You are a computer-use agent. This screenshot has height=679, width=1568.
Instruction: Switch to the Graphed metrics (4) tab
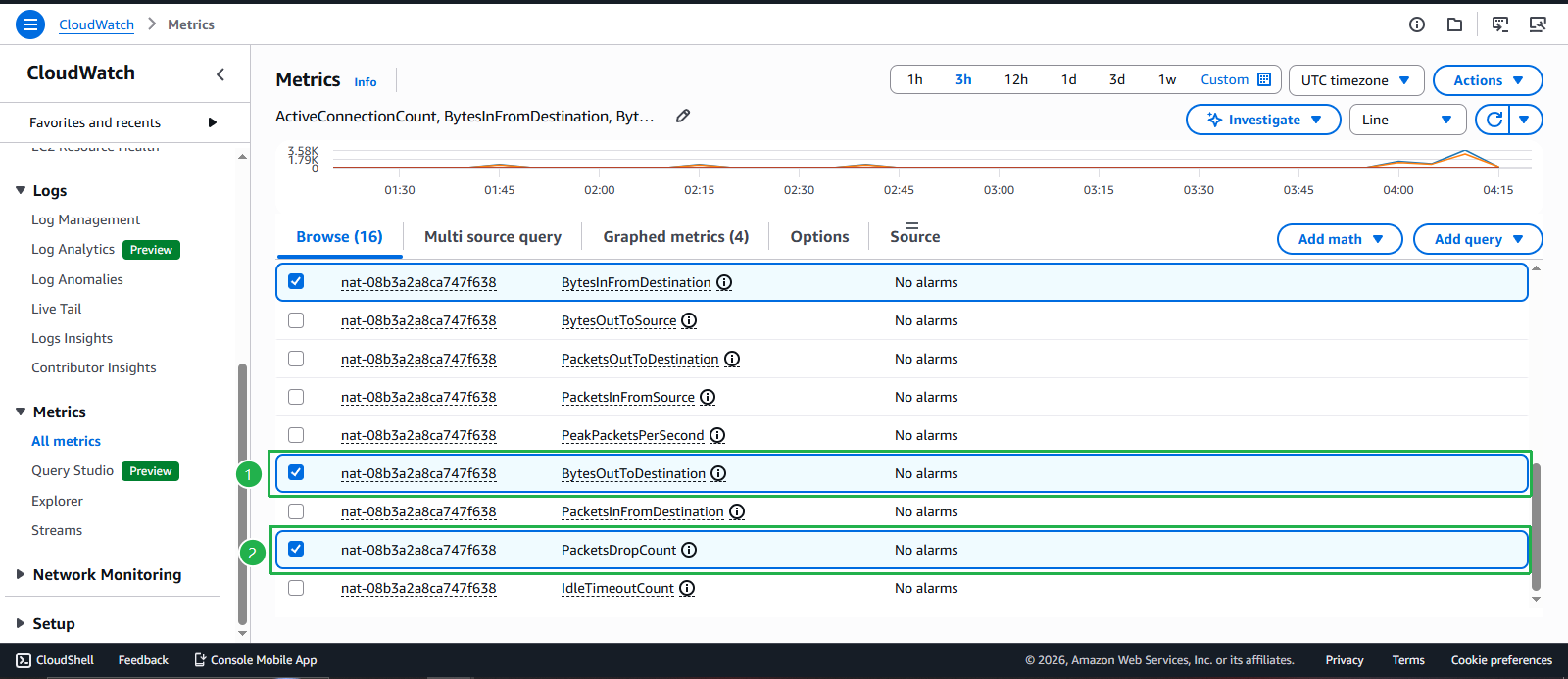pyautogui.click(x=676, y=237)
